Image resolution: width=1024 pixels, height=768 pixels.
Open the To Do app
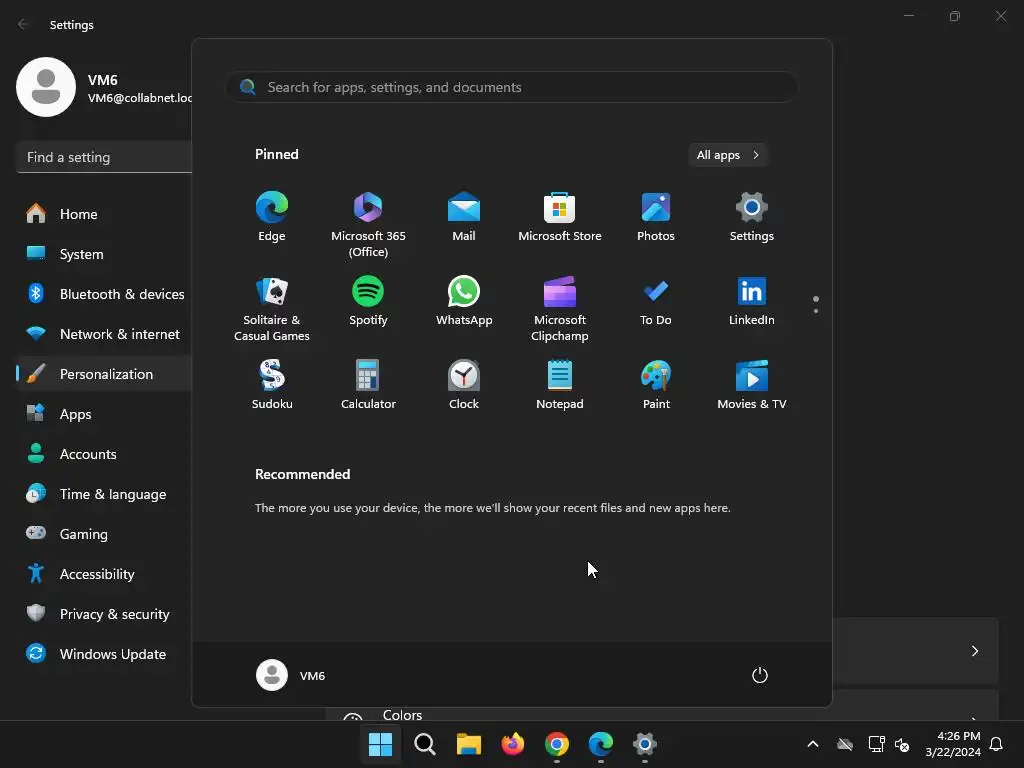tap(656, 301)
